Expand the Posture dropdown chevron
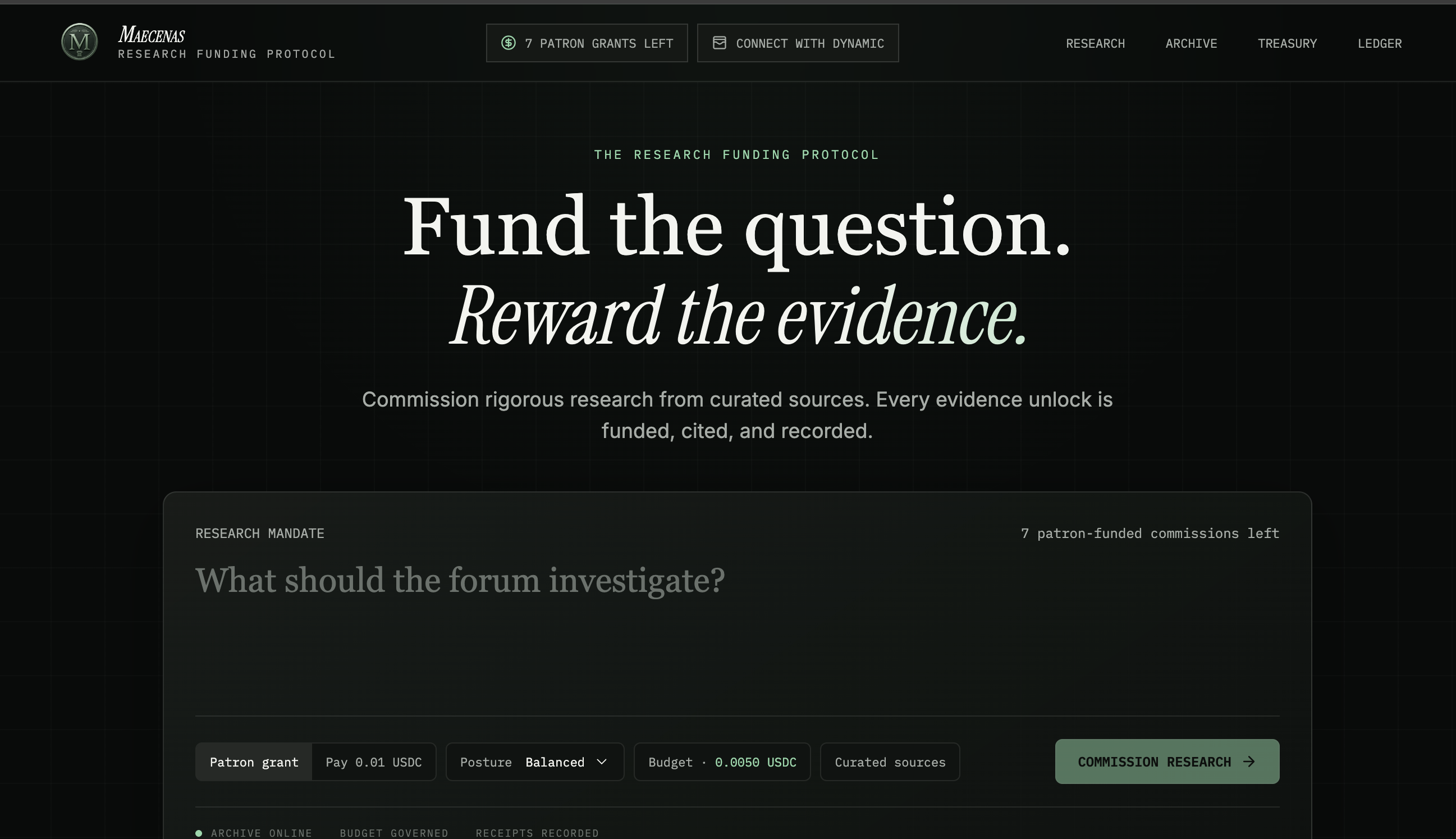The width and height of the screenshot is (1456, 839). pyautogui.click(x=602, y=762)
